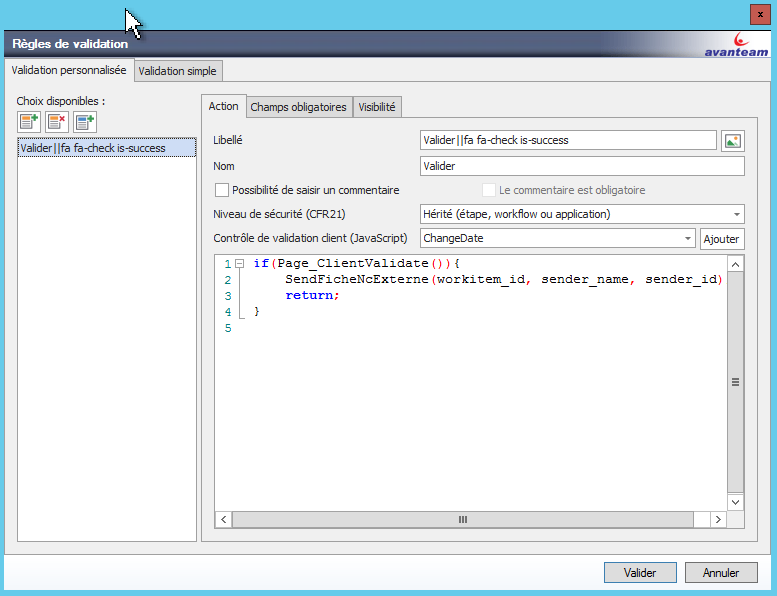Switch to the Validation simple tab

click(x=178, y=71)
